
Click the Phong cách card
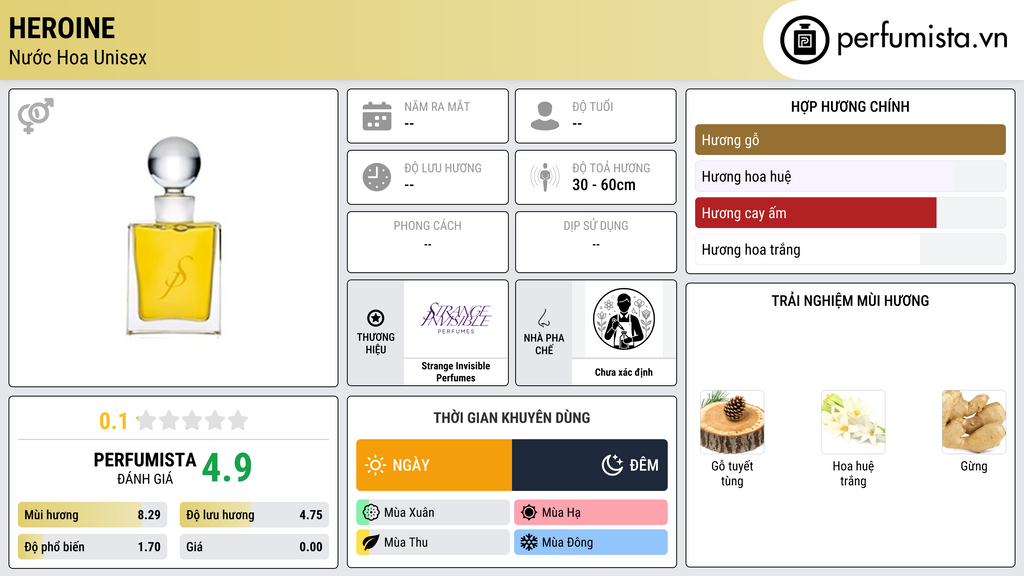(428, 242)
